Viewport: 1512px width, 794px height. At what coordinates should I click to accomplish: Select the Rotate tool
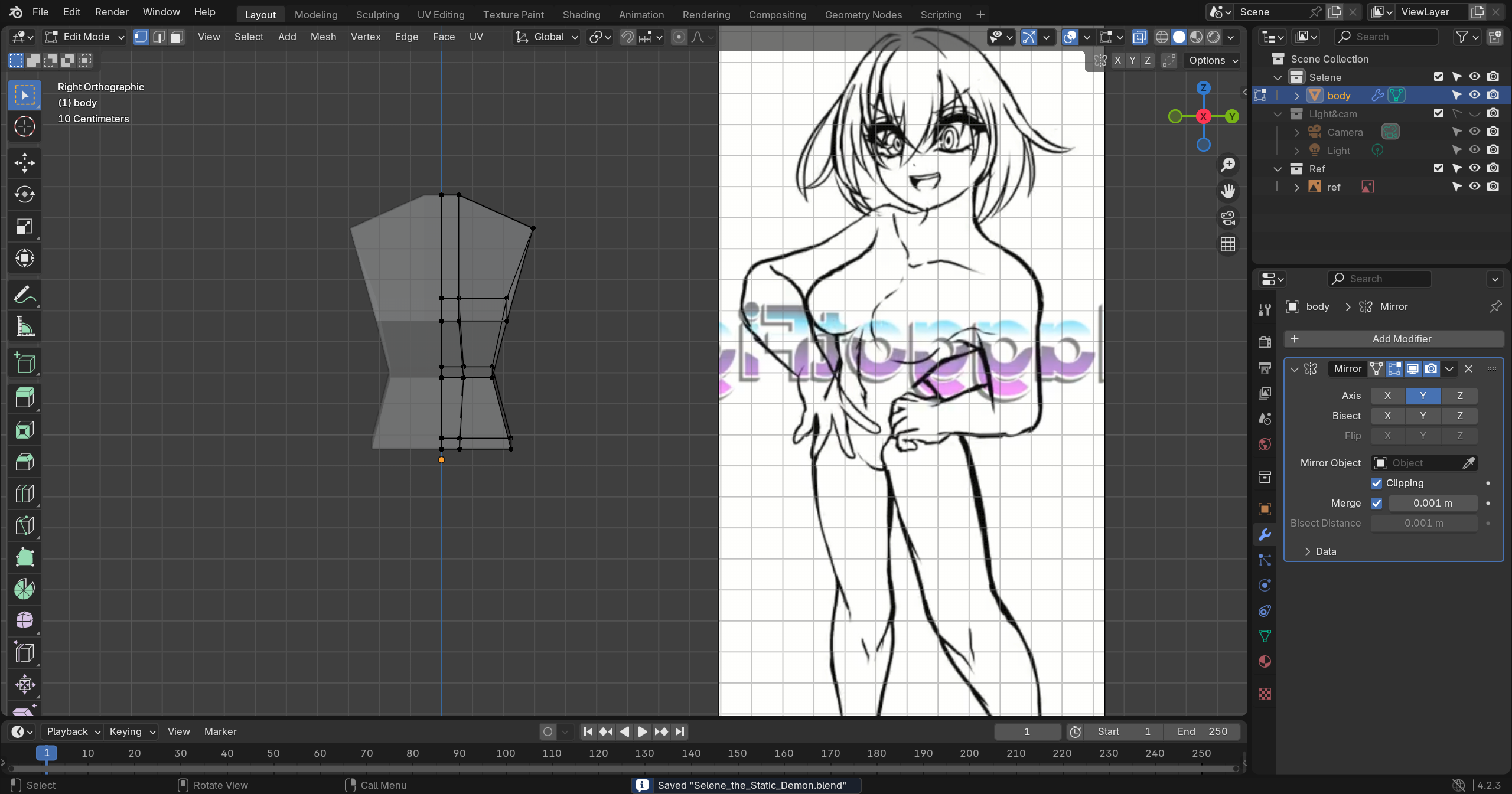[x=24, y=195]
